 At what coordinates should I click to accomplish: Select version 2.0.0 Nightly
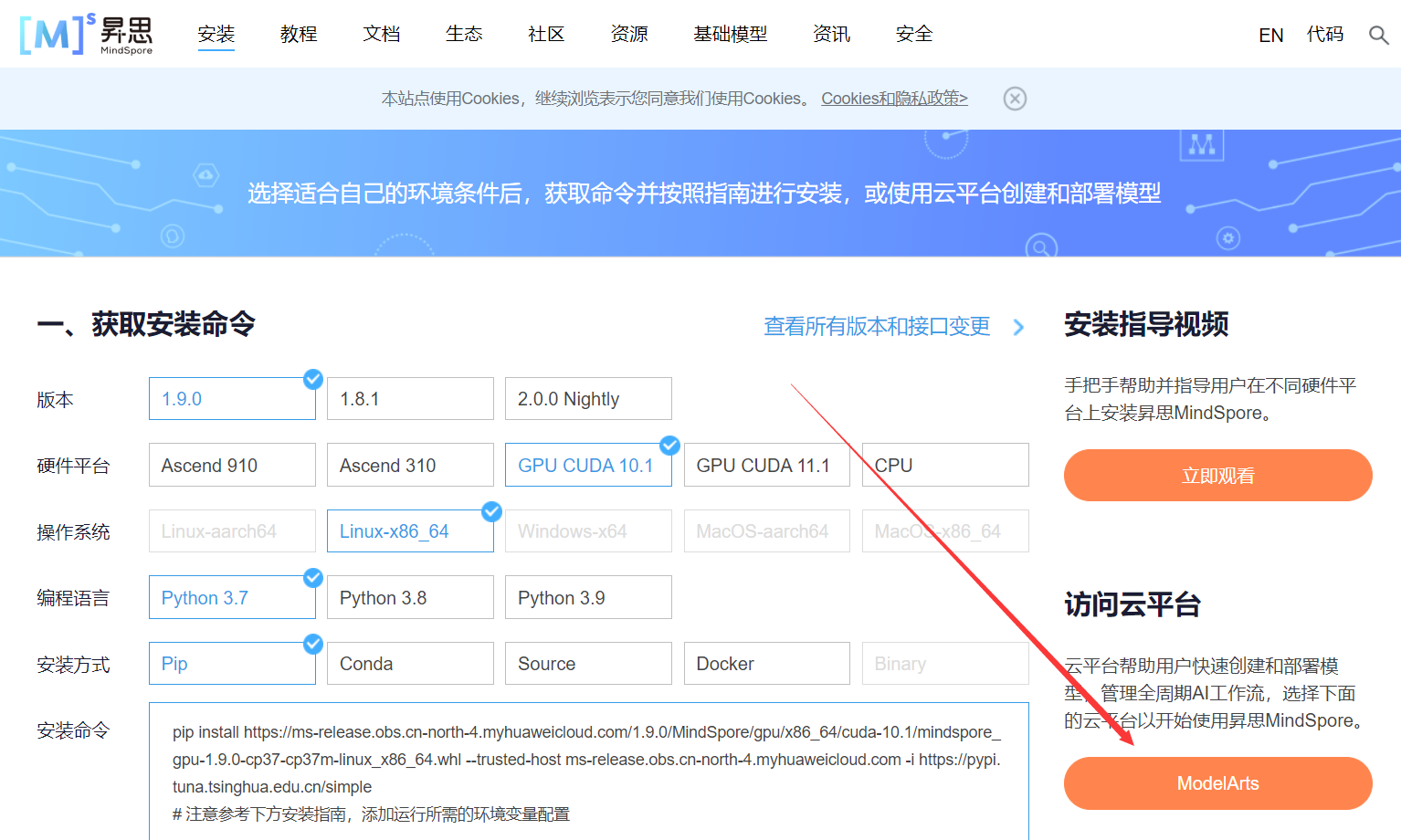pos(587,398)
